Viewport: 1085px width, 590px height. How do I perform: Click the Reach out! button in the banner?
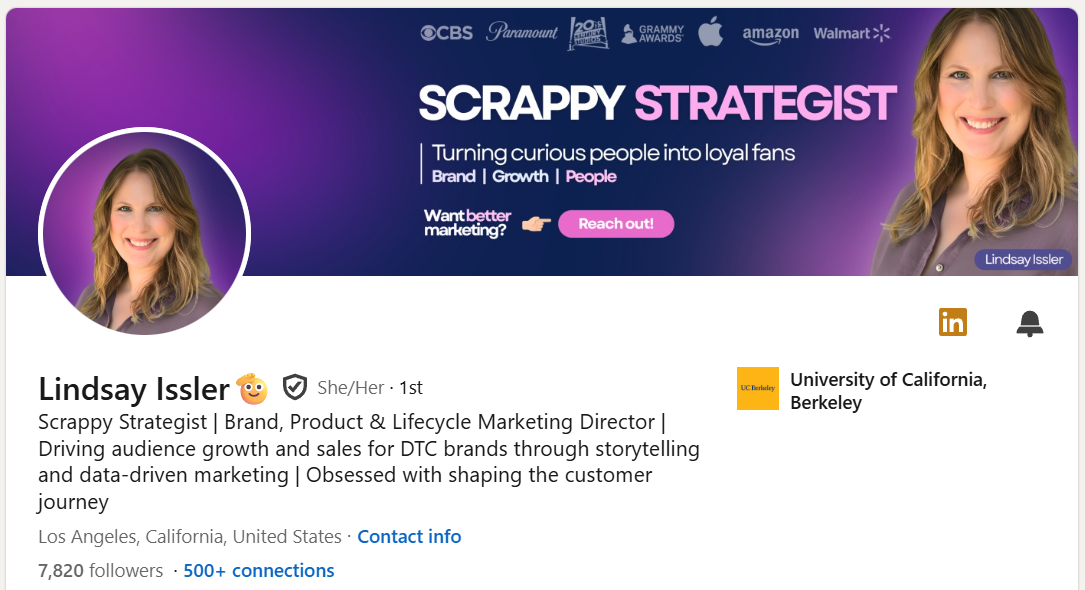tap(616, 223)
